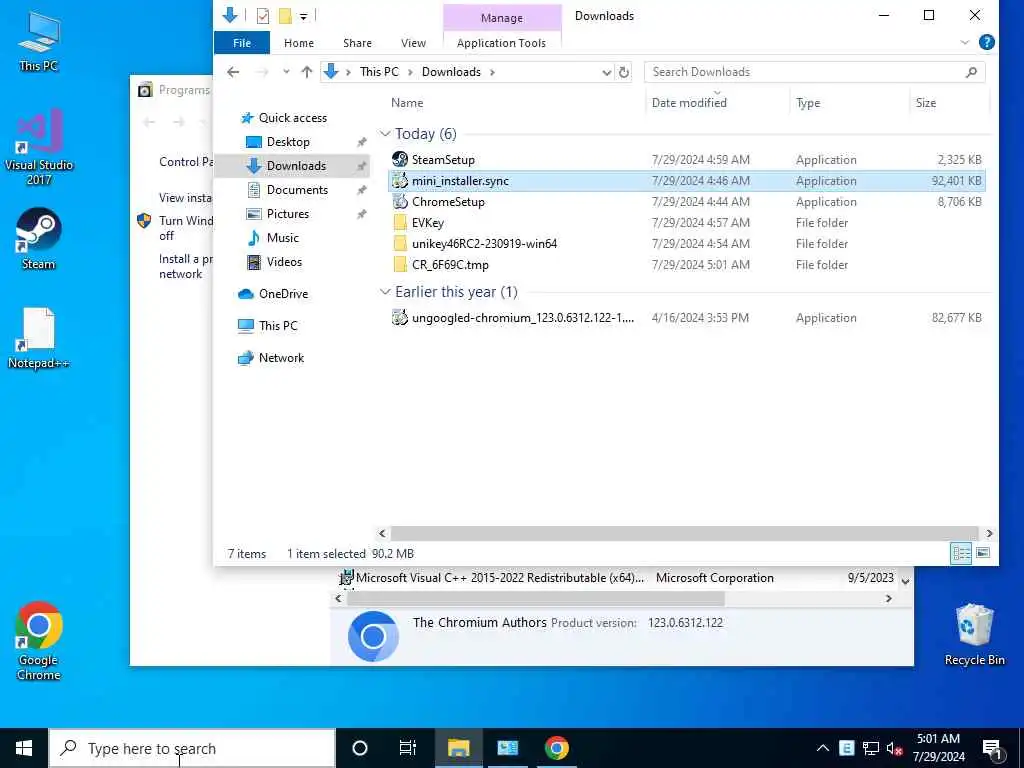Click the mini_installer.sync file name
The image size is (1024, 768).
[460, 181]
